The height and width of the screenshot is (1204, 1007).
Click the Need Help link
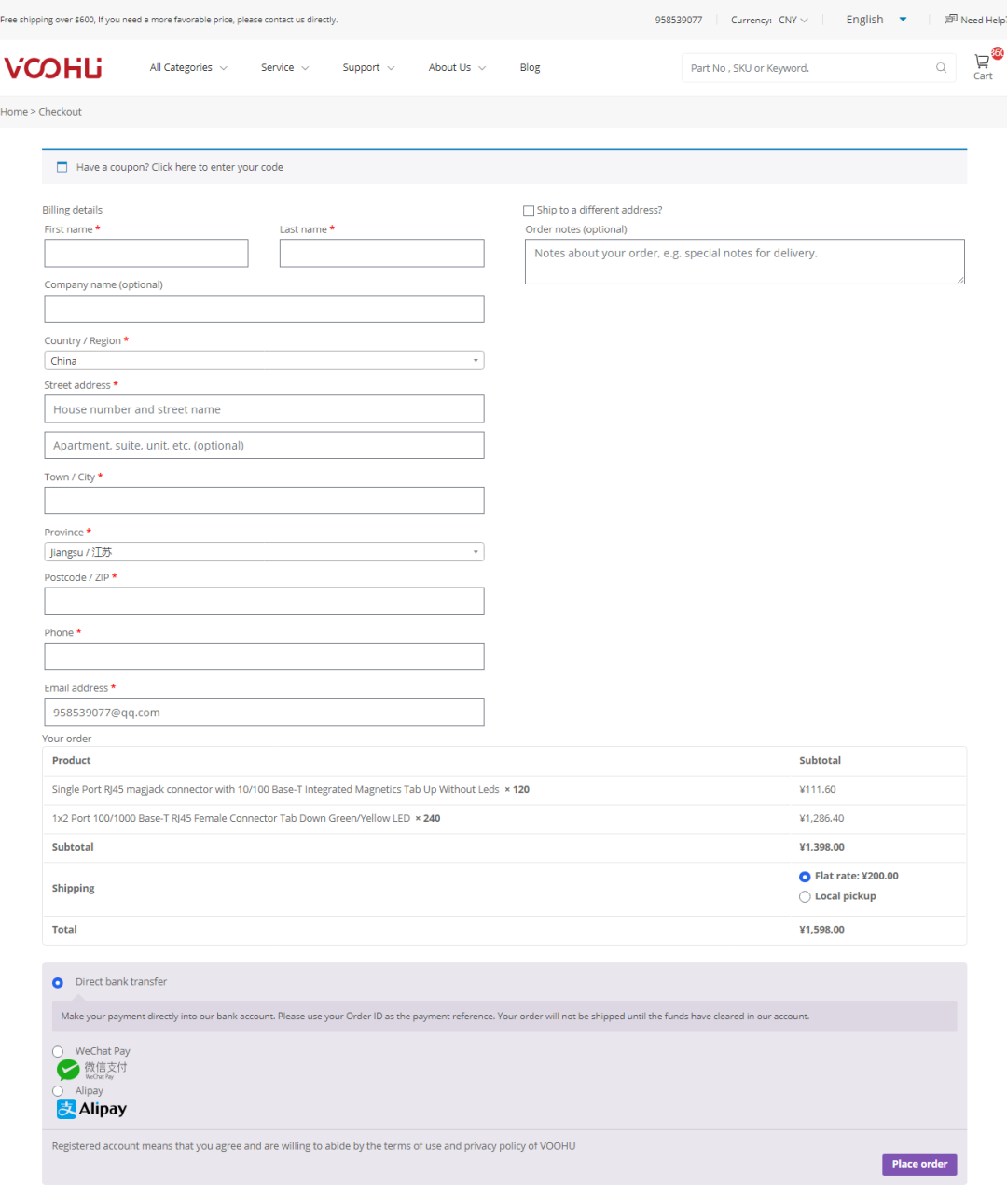point(983,20)
